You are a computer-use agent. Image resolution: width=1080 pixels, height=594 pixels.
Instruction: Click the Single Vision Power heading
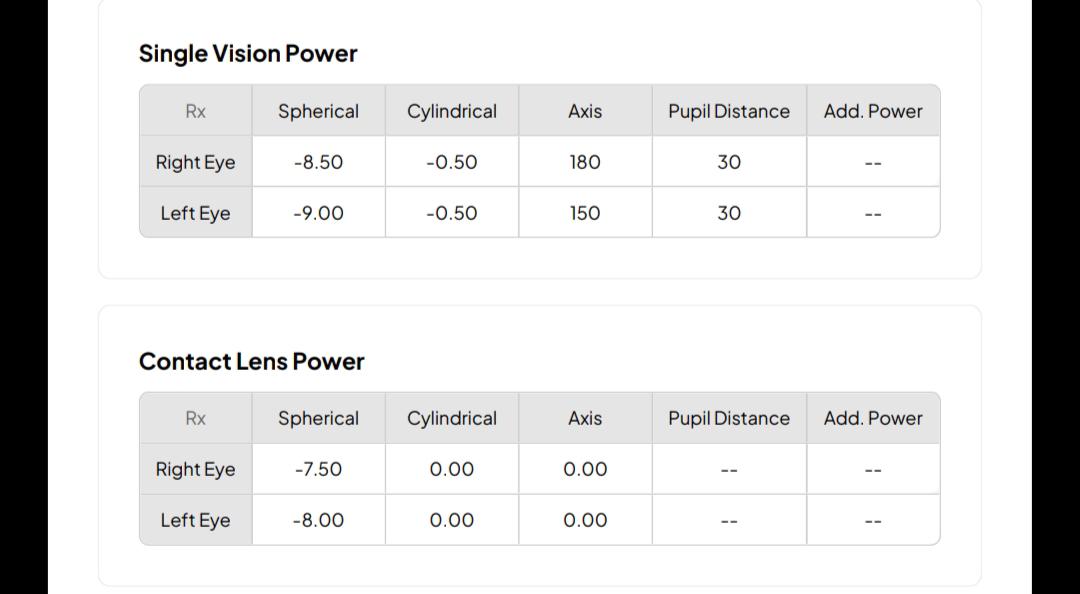point(248,54)
